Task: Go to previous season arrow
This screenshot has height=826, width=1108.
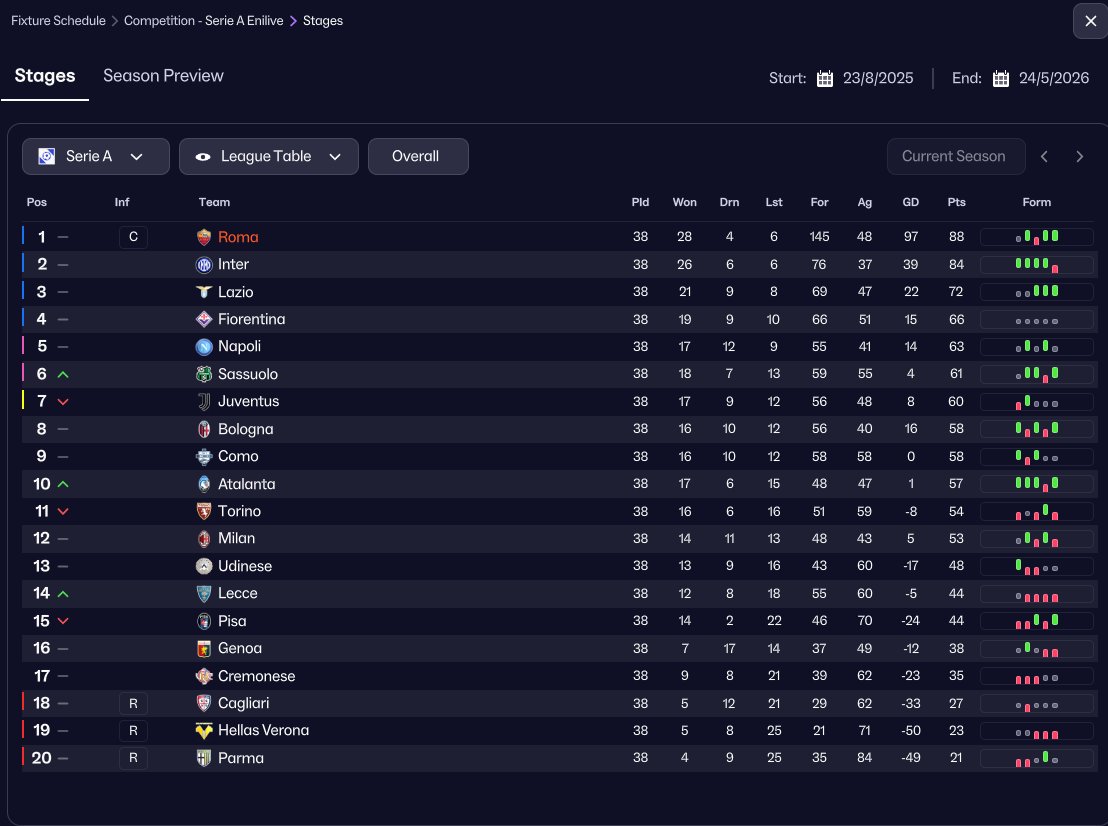Action: point(1044,157)
